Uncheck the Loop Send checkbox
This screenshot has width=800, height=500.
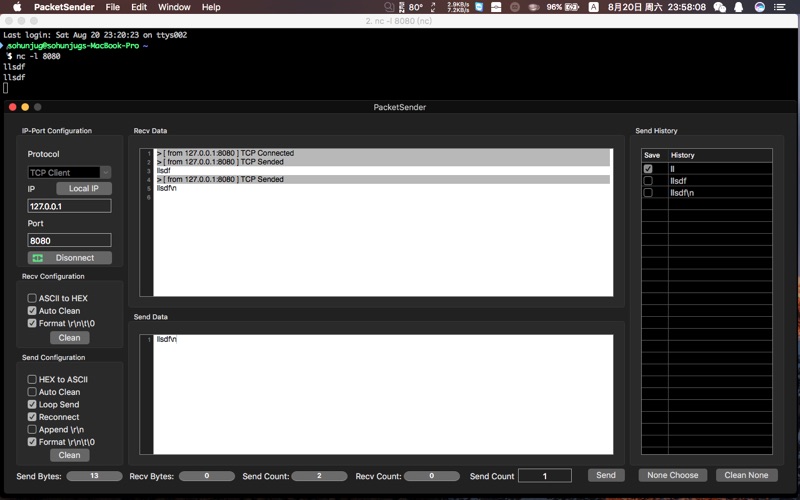coord(32,404)
